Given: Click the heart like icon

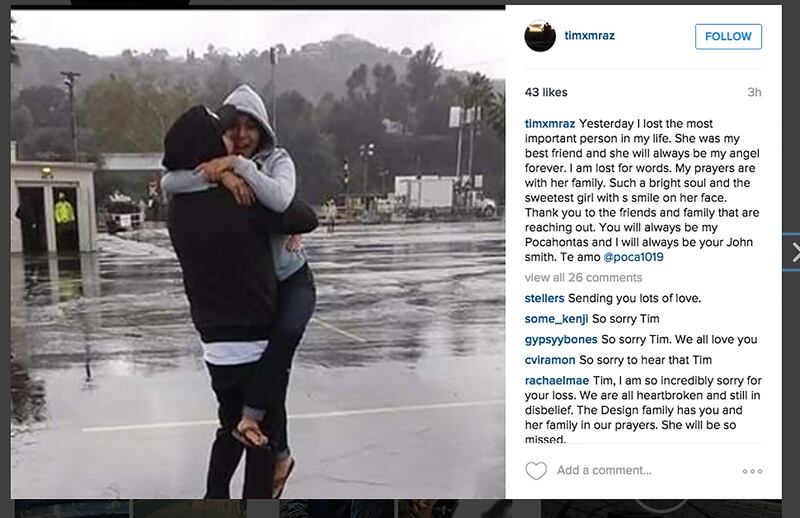Looking at the screenshot, I should (536, 471).
